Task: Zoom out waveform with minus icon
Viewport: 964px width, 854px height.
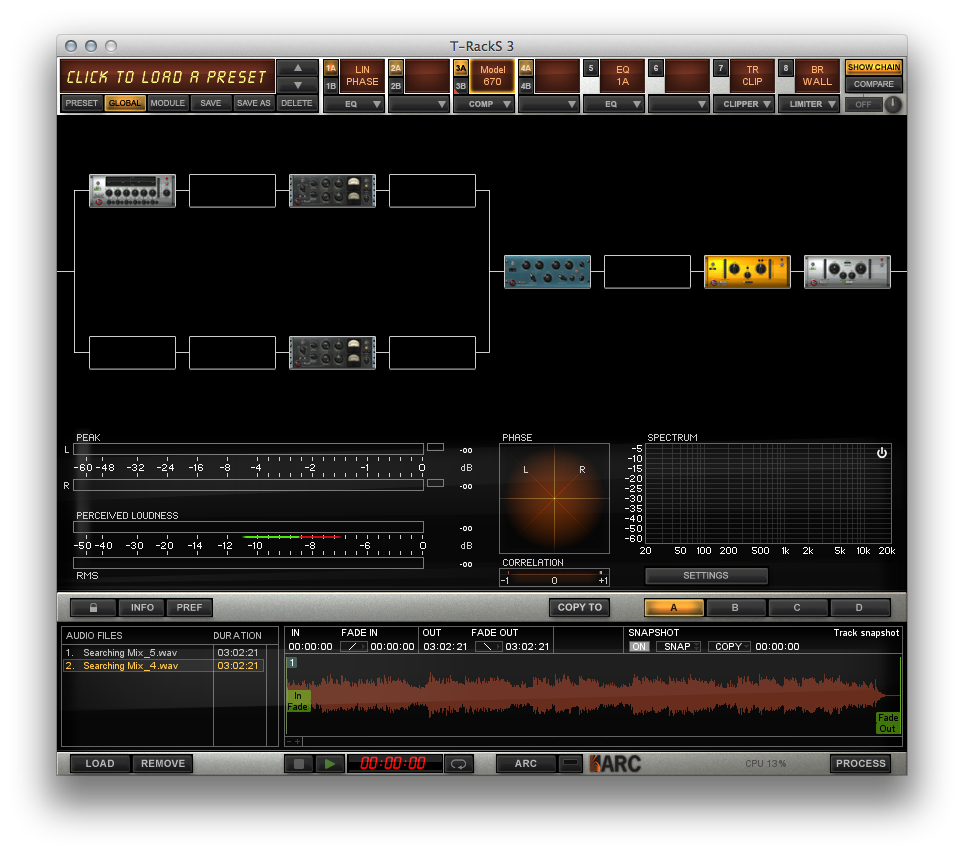Action: click(289, 741)
